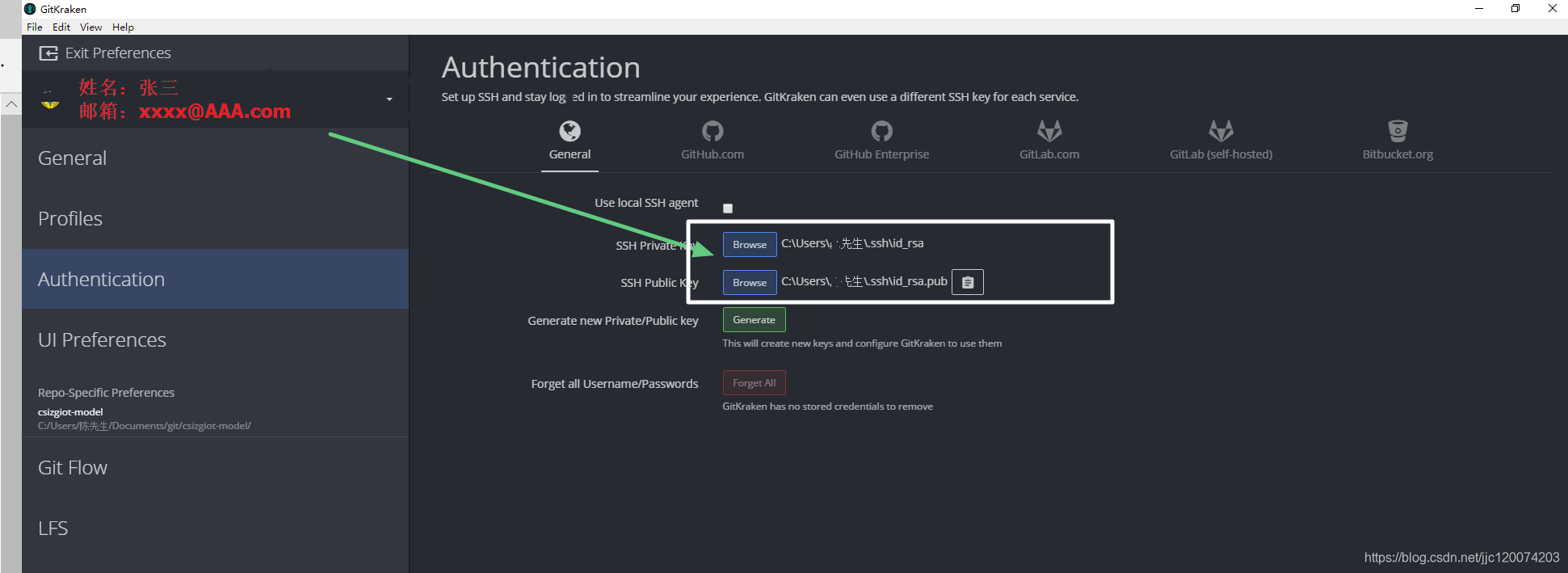Click Repo-Specific Preferences heading
The height and width of the screenshot is (573, 1568).
tap(106, 393)
